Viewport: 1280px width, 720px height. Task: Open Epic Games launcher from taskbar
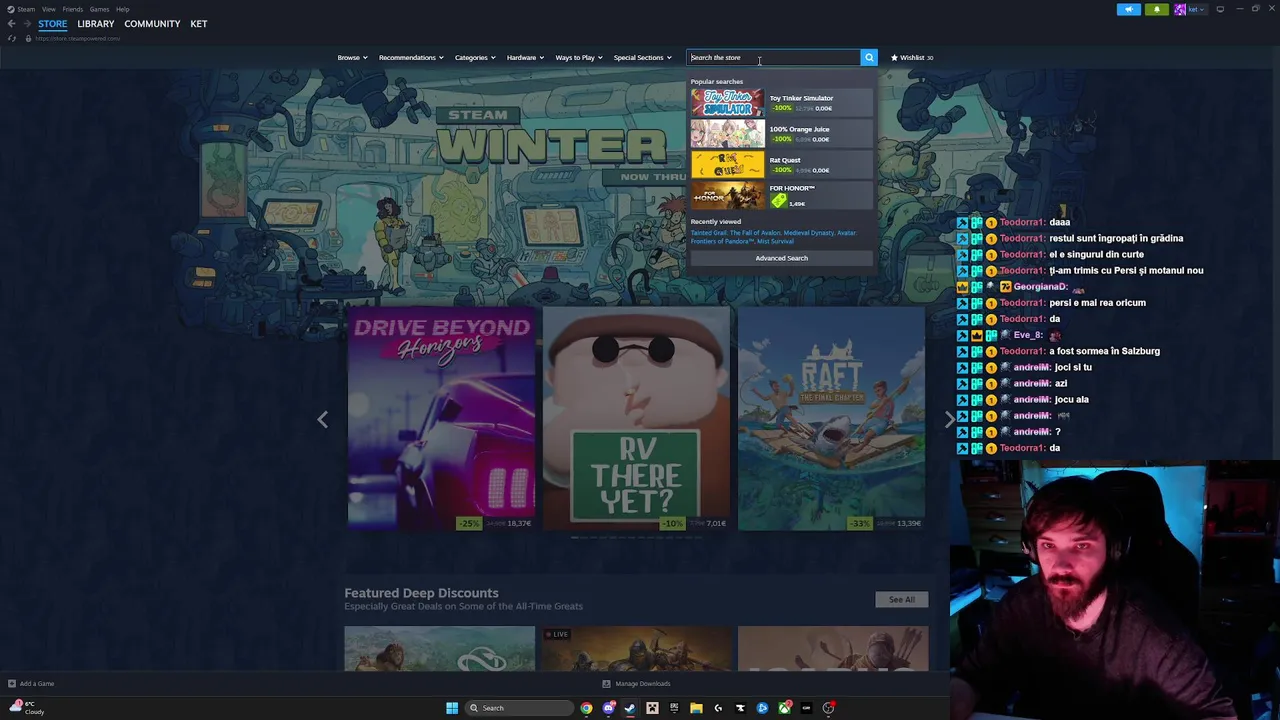pos(674,708)
